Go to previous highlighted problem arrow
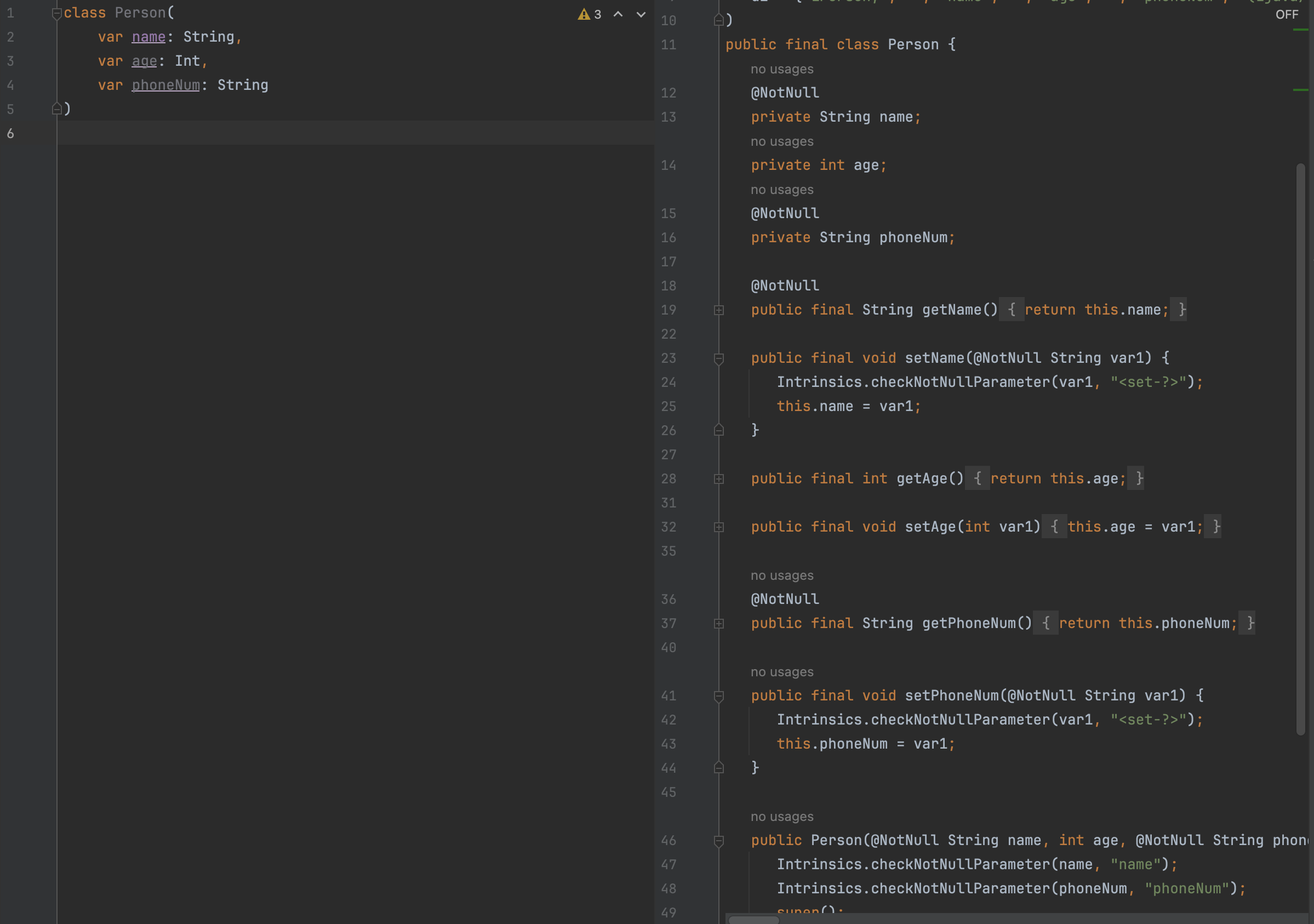Screen dimensions: 1314x924 coord(618,14)
